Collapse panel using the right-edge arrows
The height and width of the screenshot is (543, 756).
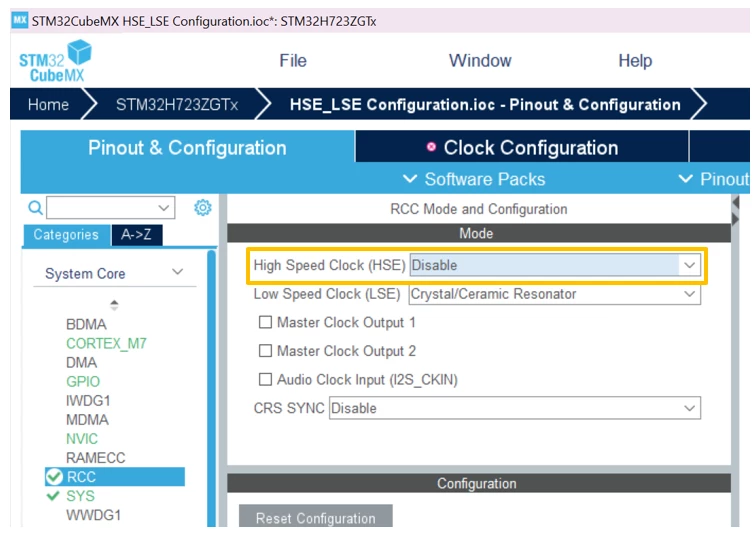point(735,210)
